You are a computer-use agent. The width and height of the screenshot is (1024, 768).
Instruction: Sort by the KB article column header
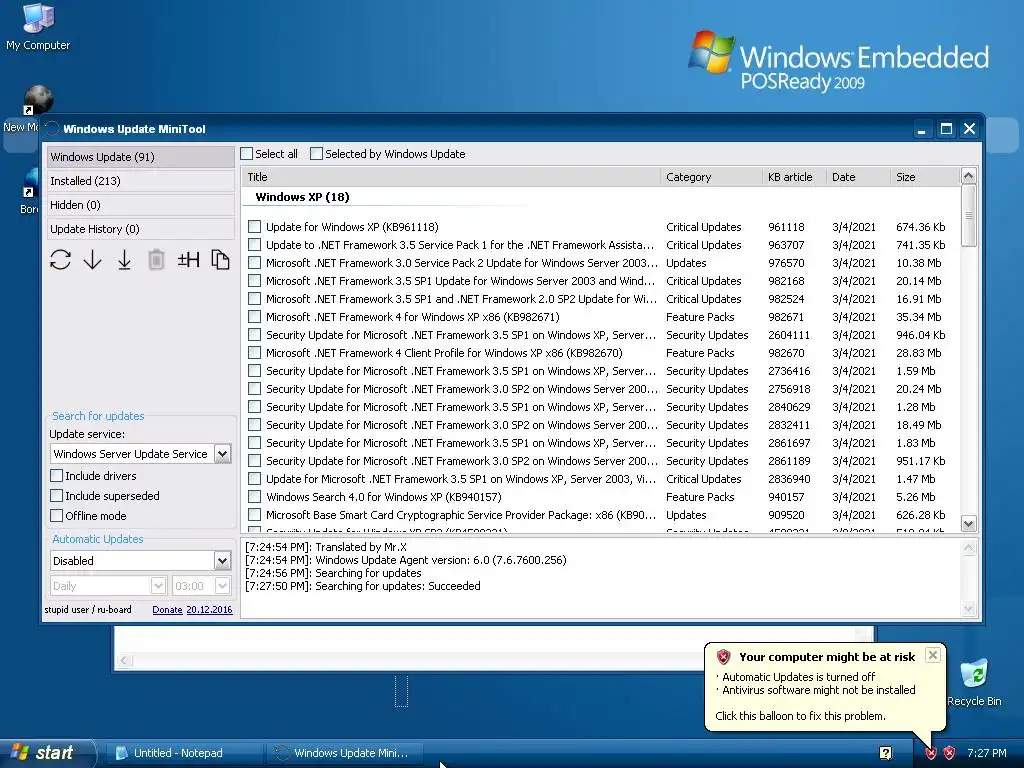(x=794, y=177)
